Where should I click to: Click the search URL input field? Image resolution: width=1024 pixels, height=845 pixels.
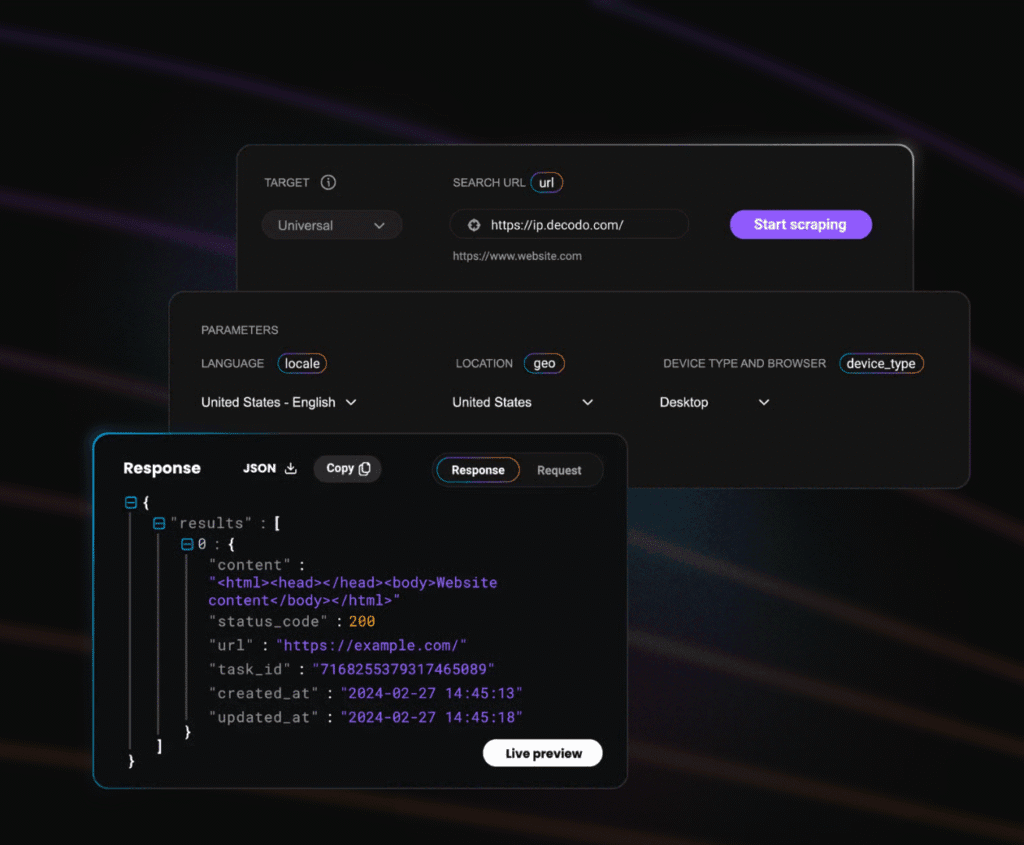click(580, 225)
